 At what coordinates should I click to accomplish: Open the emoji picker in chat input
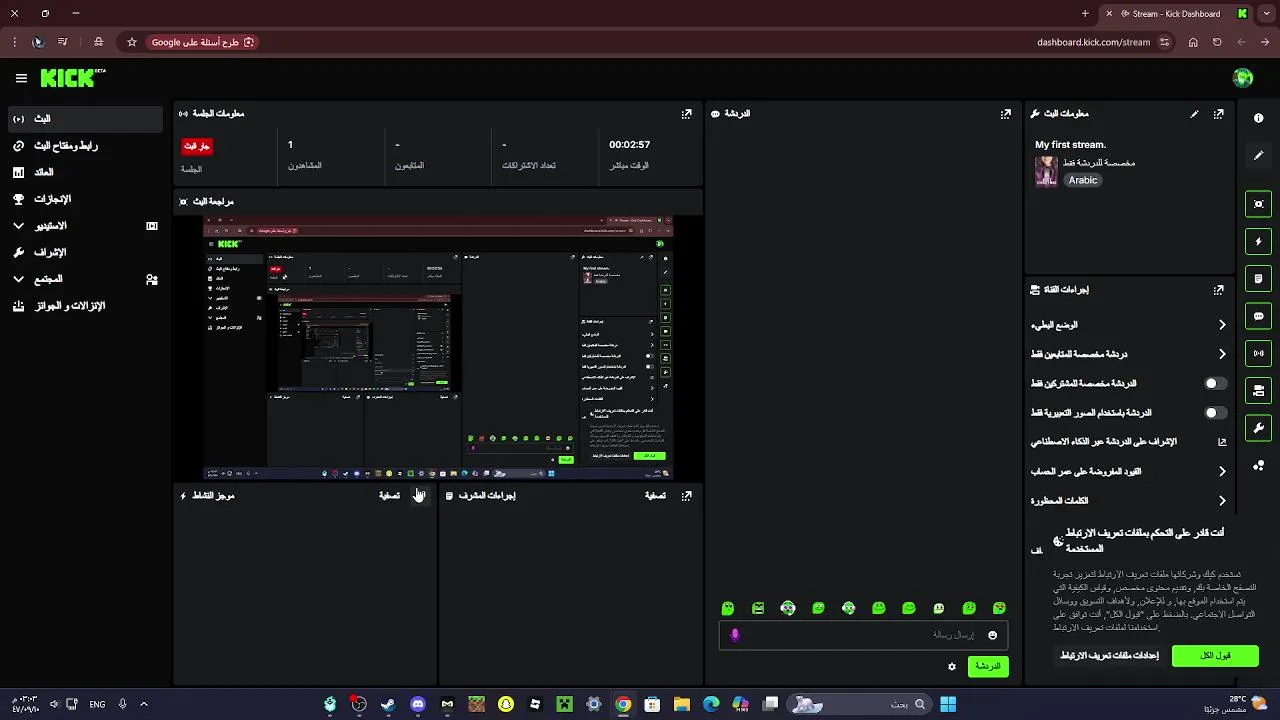pos(992,635)
